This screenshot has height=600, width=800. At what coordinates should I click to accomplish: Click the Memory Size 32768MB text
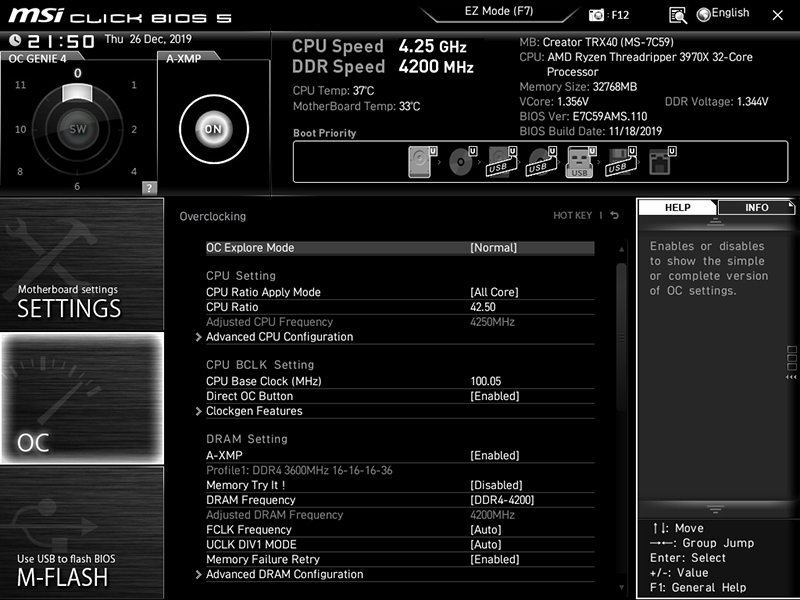click(x=578, y=87)
